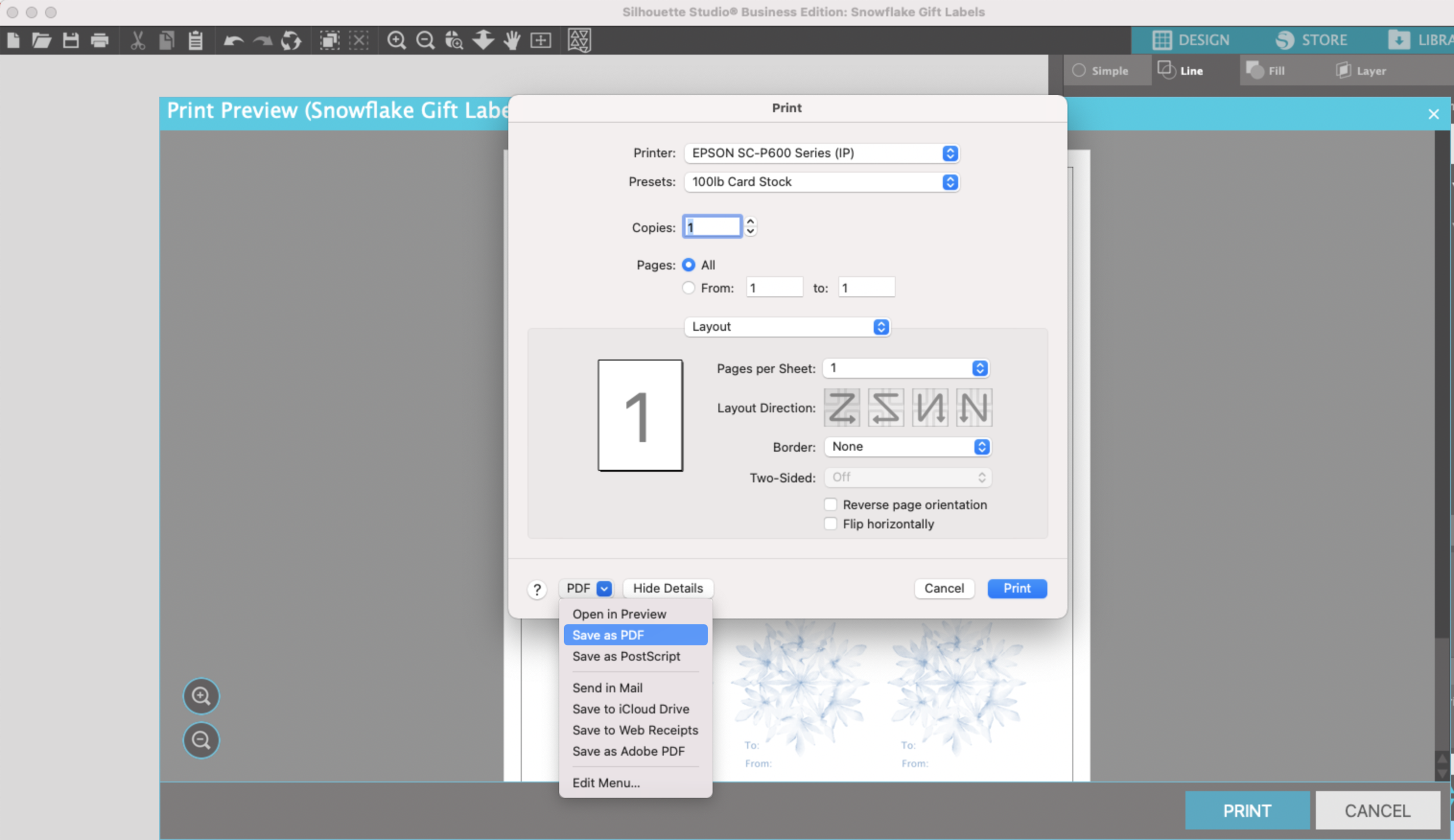Click Cancel in the Print dialog
This screenshot has width=1454, height=840.
(x=944, y=588)
